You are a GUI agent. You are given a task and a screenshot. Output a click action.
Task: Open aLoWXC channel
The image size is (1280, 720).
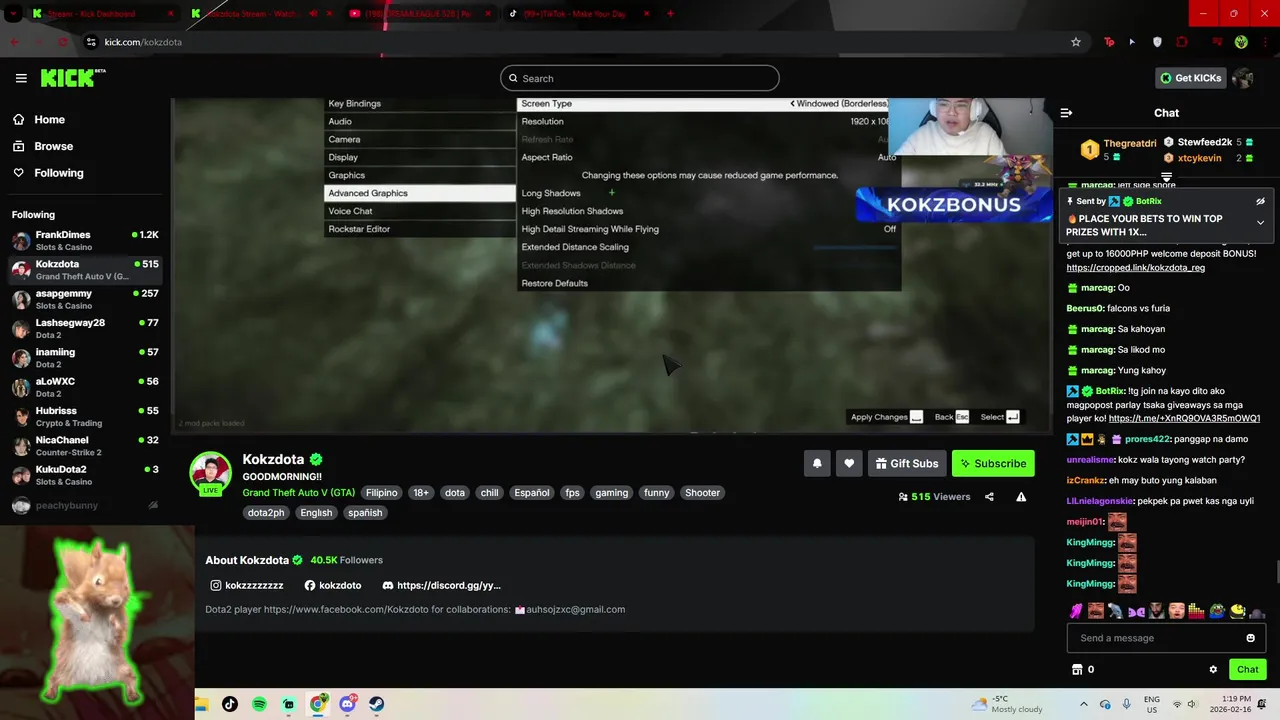point(85,387)
